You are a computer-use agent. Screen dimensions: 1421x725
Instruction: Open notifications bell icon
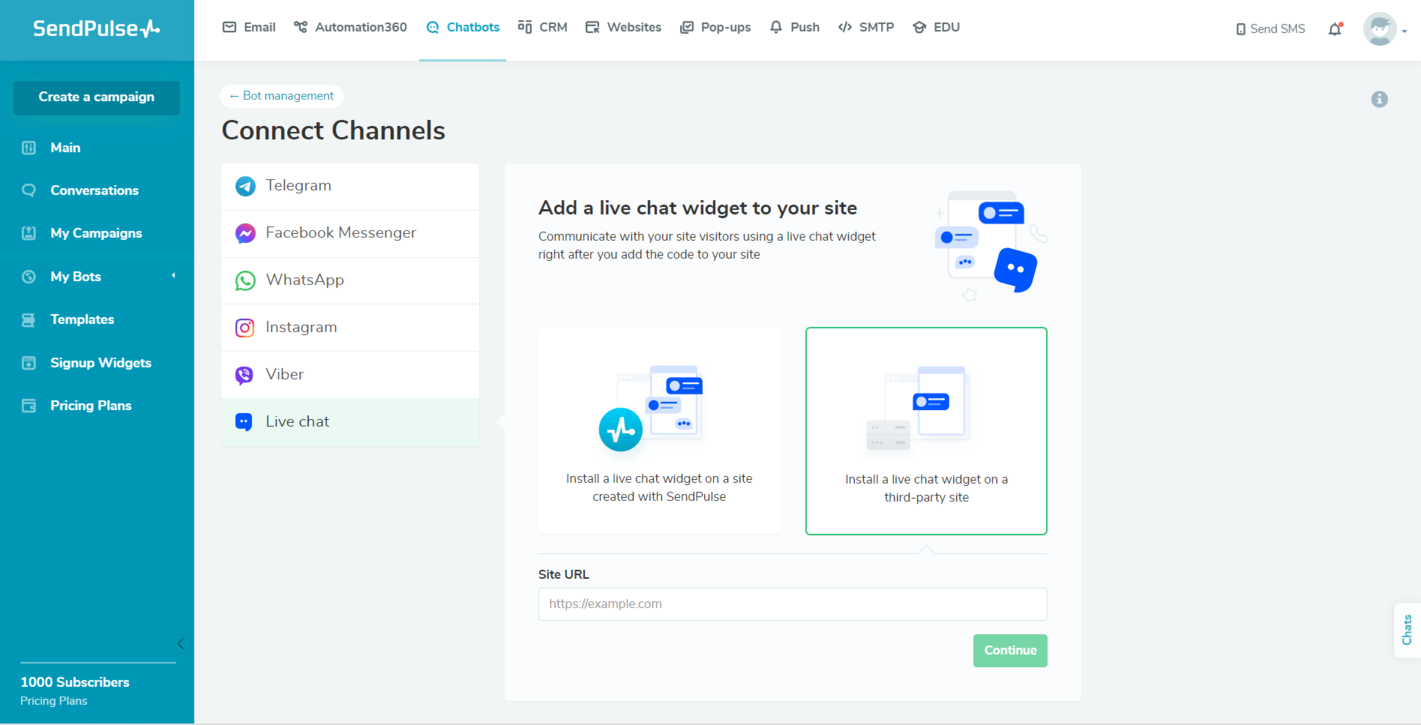click(1335, 29)
